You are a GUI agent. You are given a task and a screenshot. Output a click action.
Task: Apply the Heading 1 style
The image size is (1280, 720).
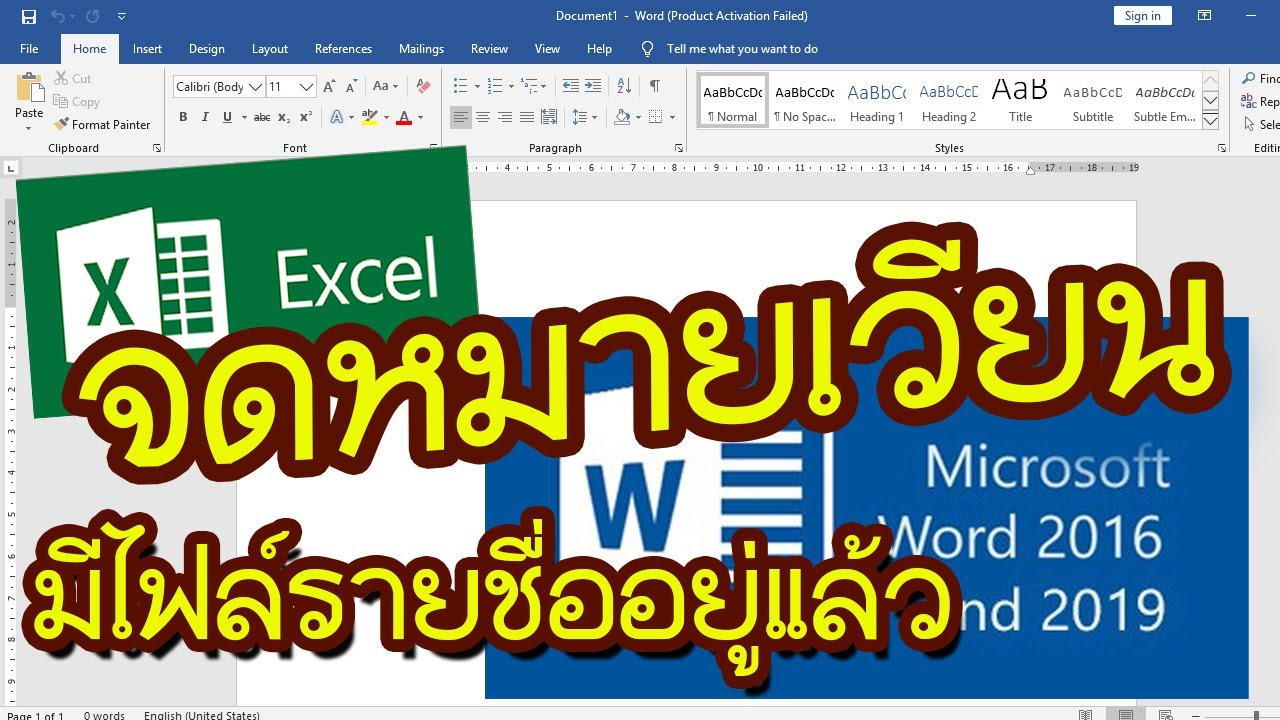[877, 100]
